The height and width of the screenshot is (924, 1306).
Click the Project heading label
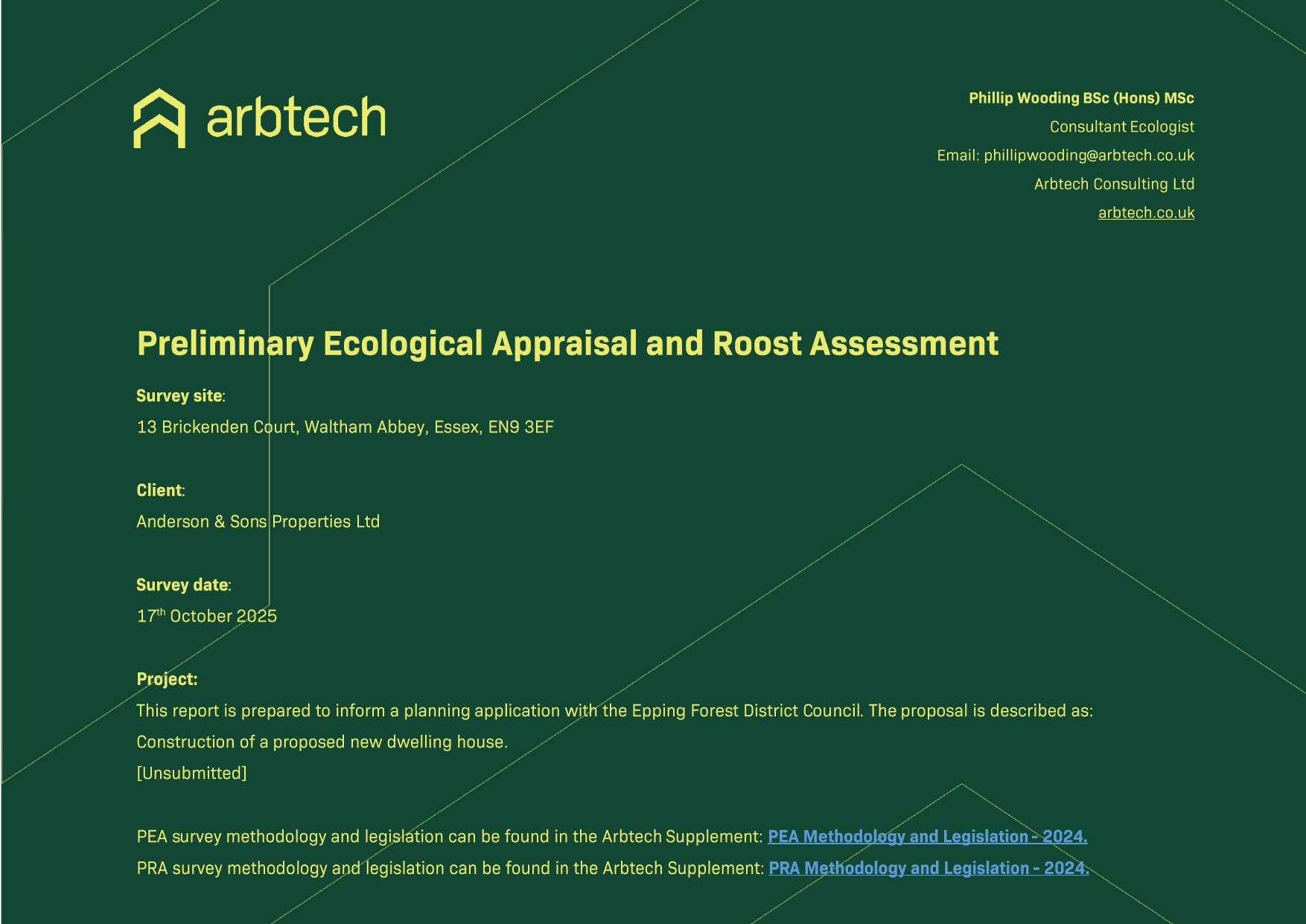tap(167, 680)
